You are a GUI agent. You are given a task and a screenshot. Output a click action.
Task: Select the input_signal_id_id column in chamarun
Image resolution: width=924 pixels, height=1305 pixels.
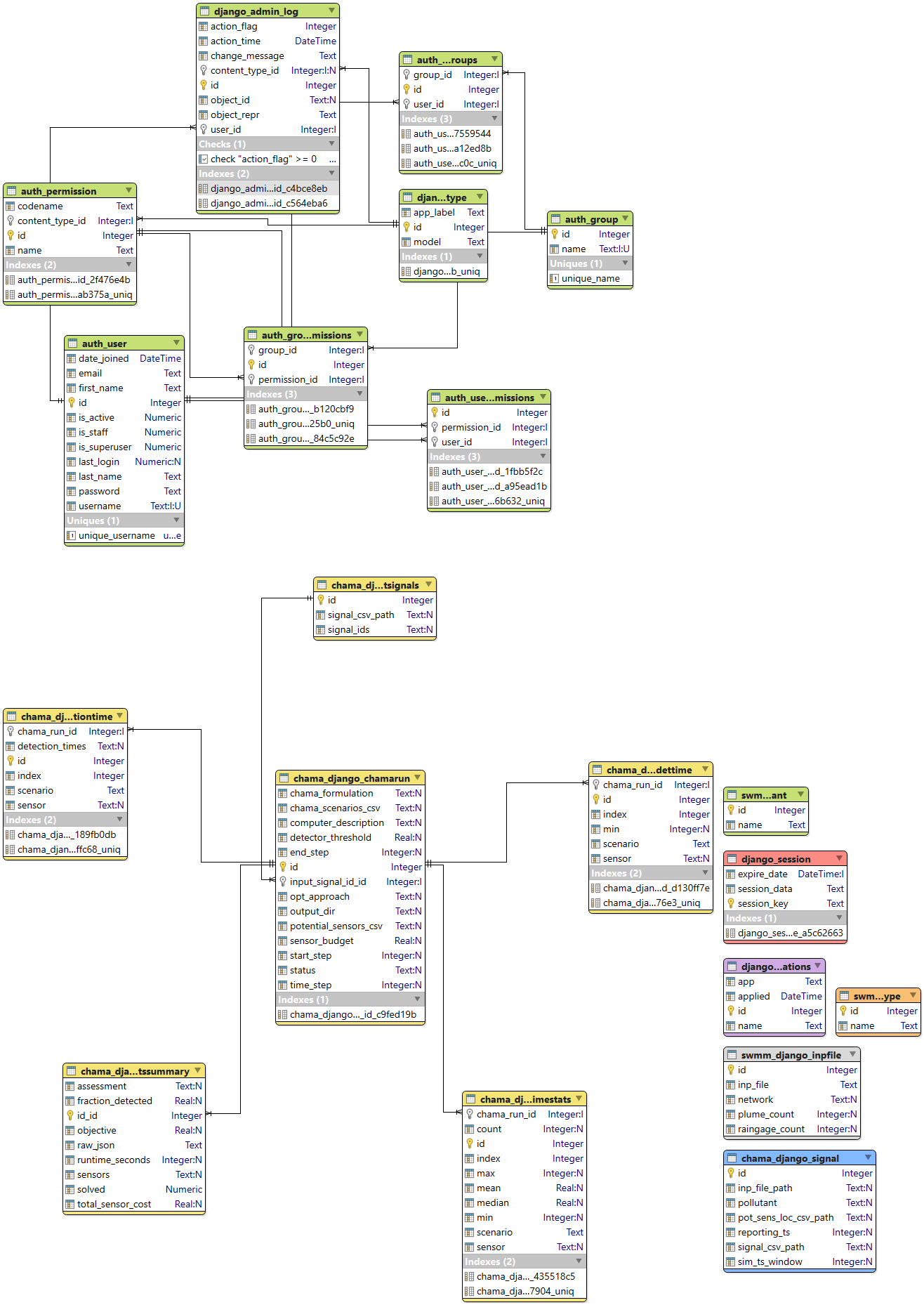coord(350,881)
